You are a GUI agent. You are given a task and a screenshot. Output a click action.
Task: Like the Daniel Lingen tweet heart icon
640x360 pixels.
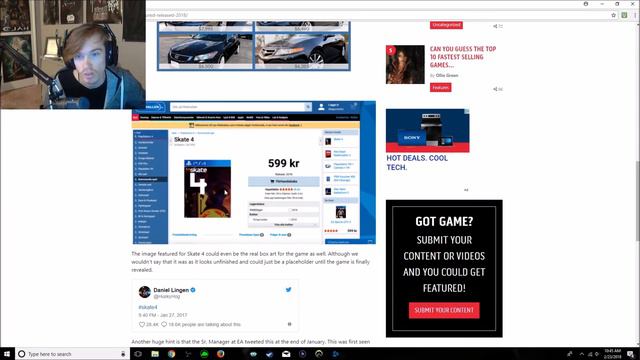(x=142, y=324)
